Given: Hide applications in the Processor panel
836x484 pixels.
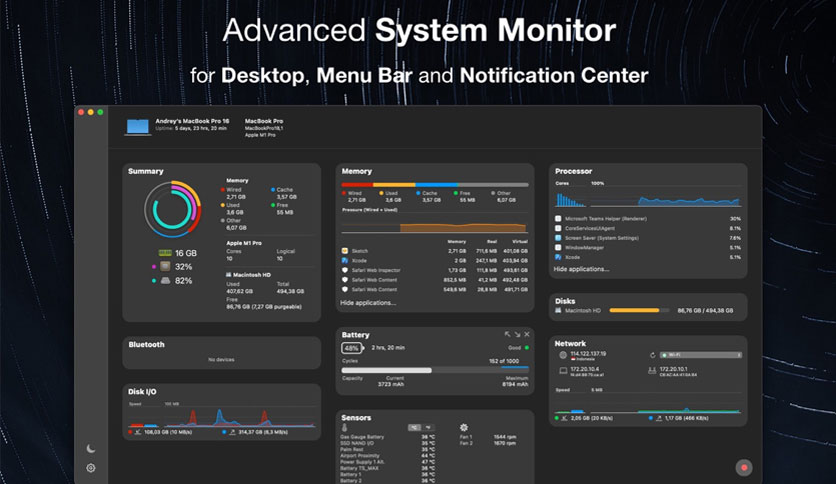Looking at the screenshot, I should (581, 269).
